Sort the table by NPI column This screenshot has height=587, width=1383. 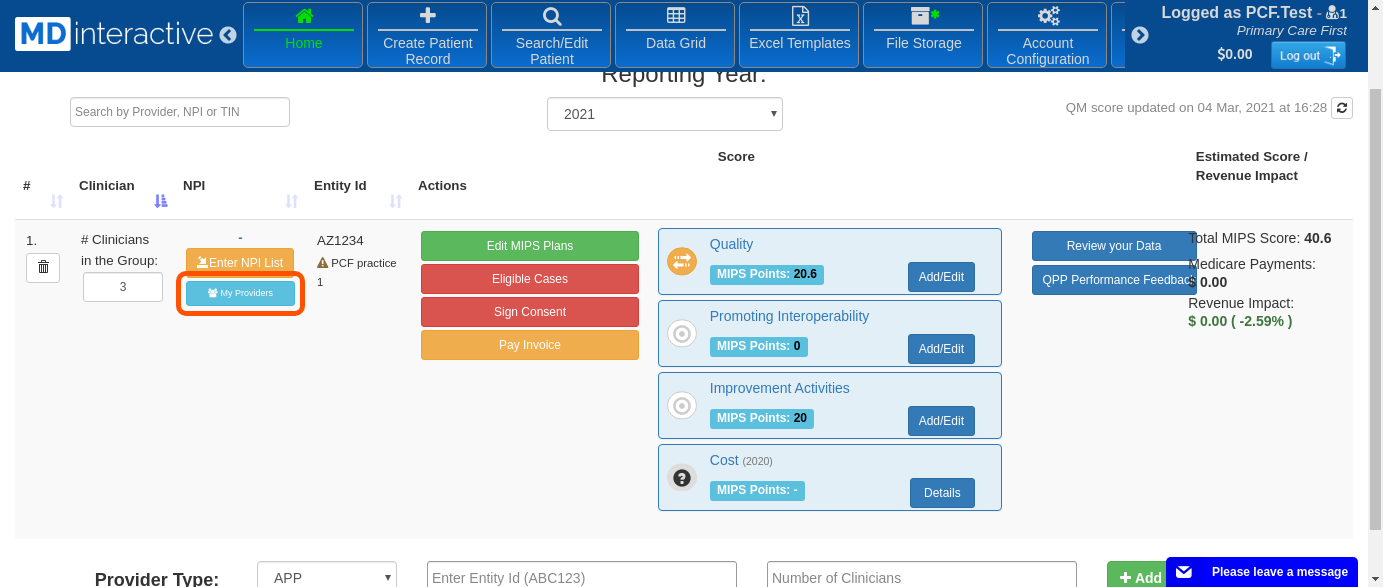(x=291, y=201)
